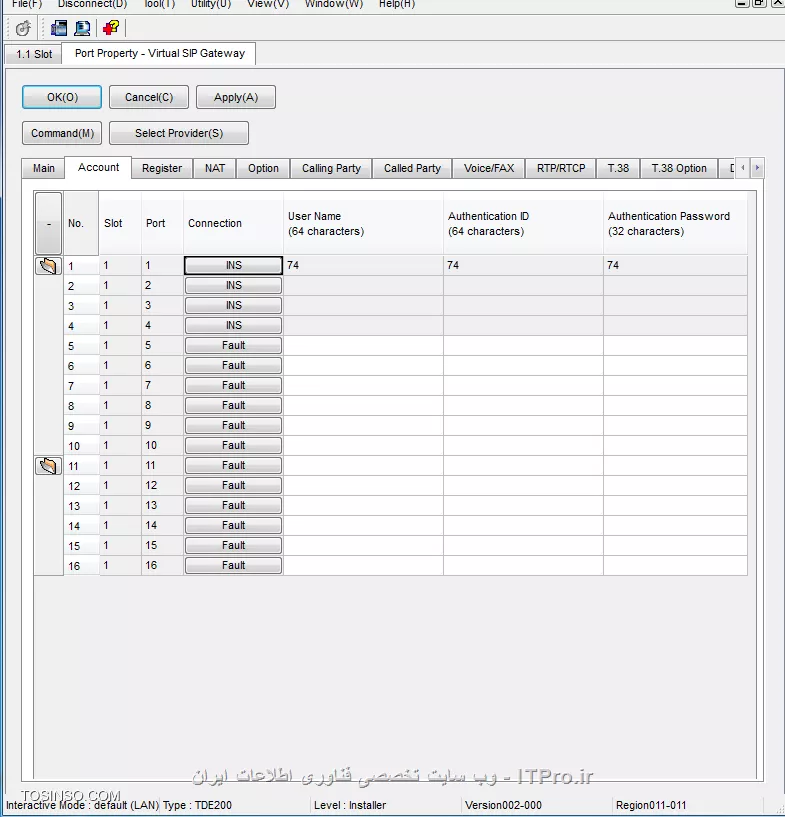Click Authentication ID field in row 1
The height and width of the screenshot is (817, 785).
[x=523, y=265]
